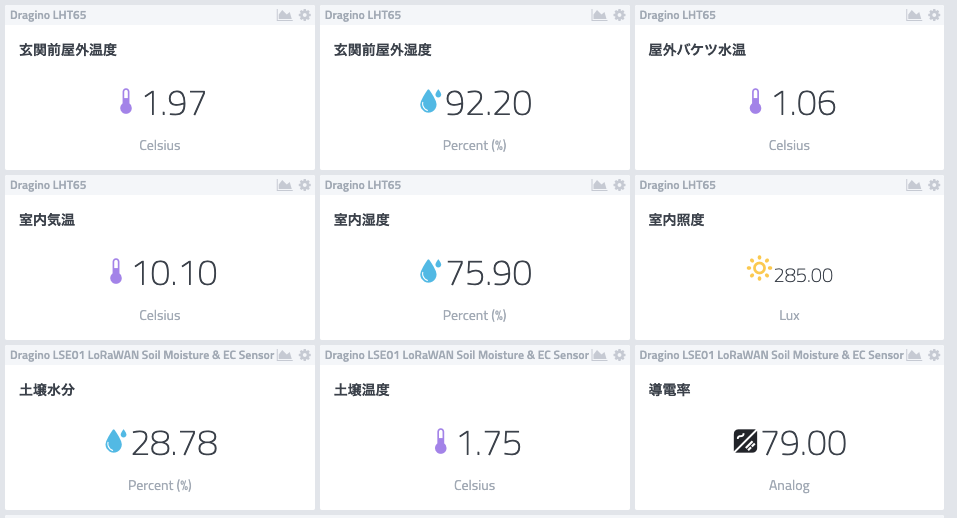The image size is (957, 518).
Task: Show chart for 屋外バケツ水温 widget
Action: [914, 15]
